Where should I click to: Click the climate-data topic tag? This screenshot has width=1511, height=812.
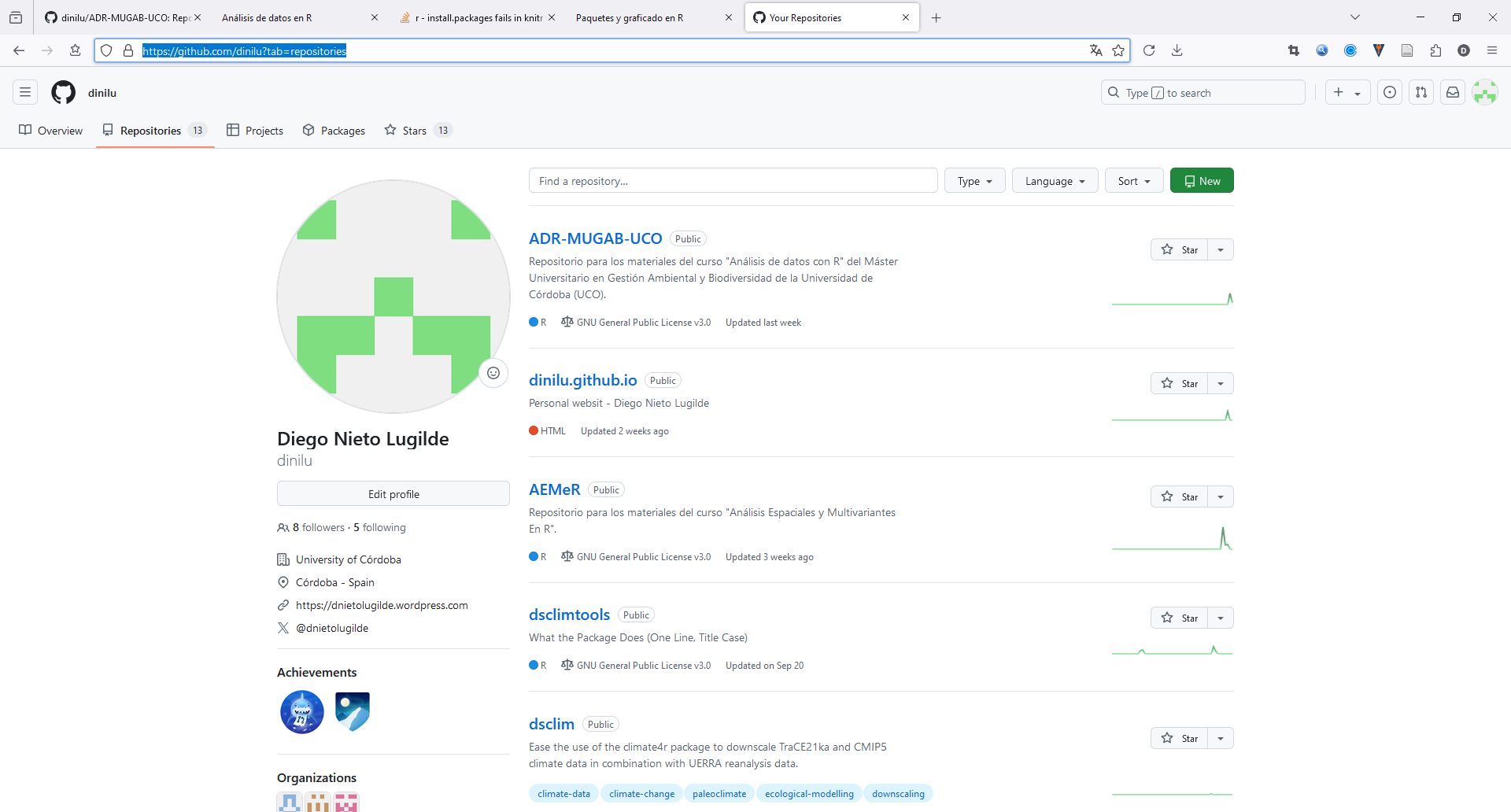(x=563, y=794)
